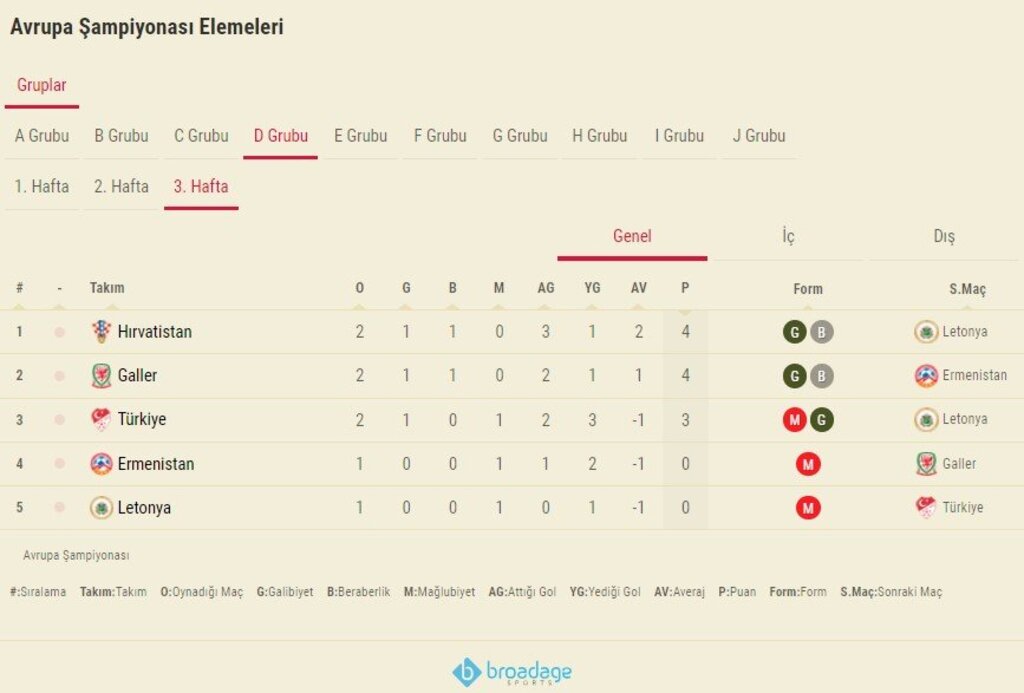This screenshot has width=1024, height=693.
Task: Select the 2. Hafta week tab
Action: (121, 186)
